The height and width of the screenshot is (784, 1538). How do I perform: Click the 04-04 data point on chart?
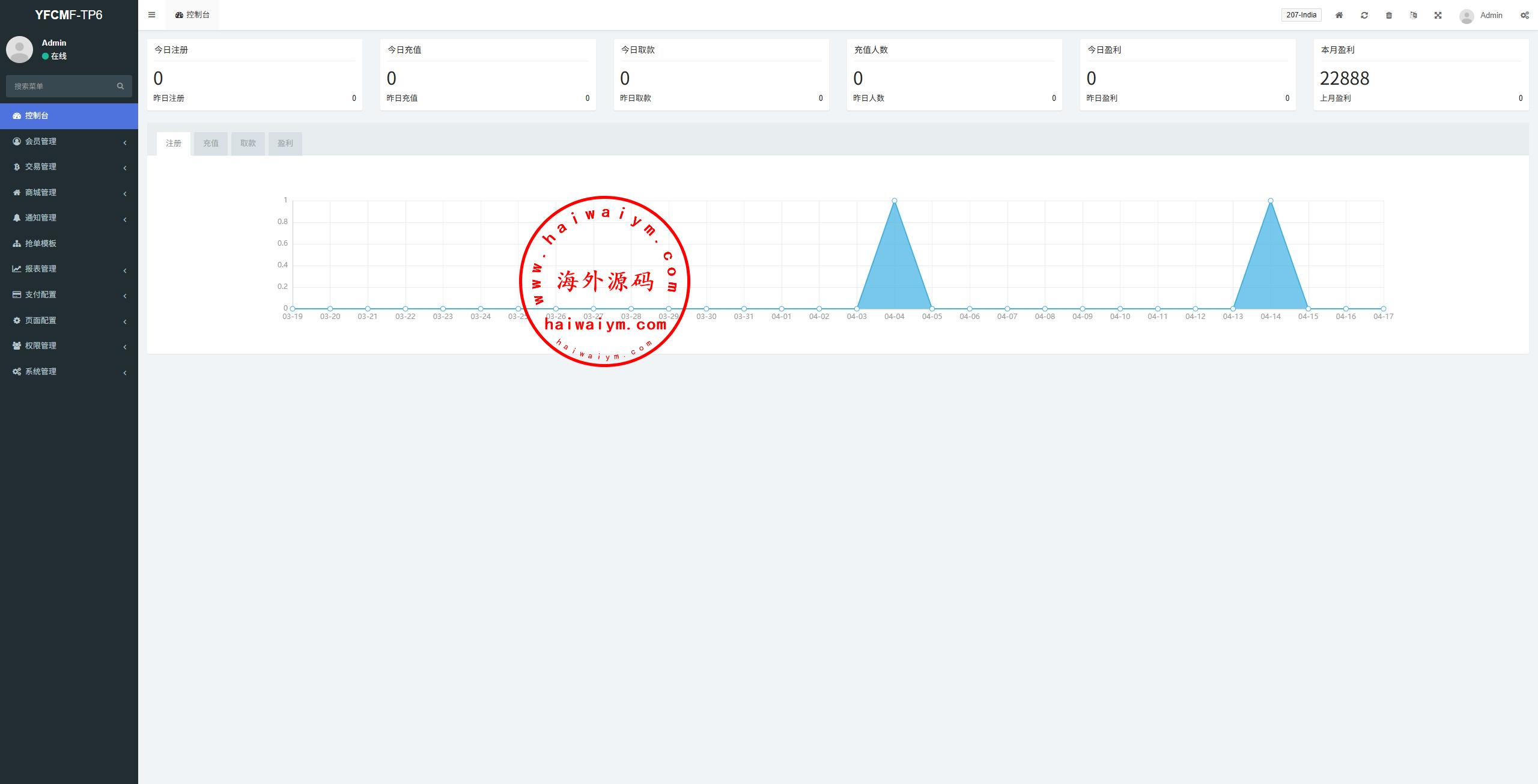(895, 201)
